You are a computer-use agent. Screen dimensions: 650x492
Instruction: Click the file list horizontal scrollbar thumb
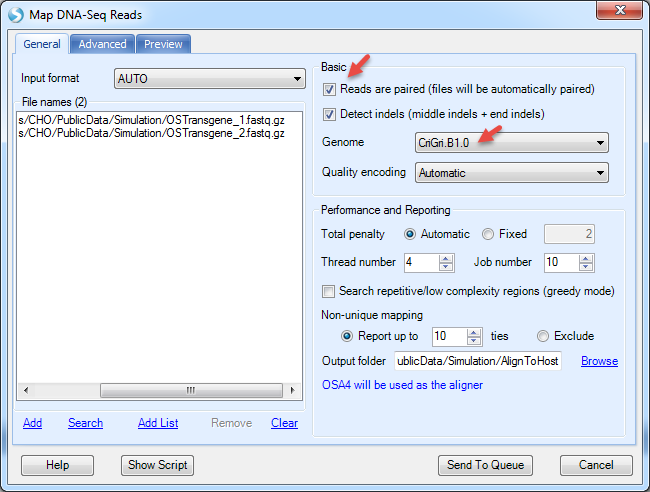[x=191, y=390]
